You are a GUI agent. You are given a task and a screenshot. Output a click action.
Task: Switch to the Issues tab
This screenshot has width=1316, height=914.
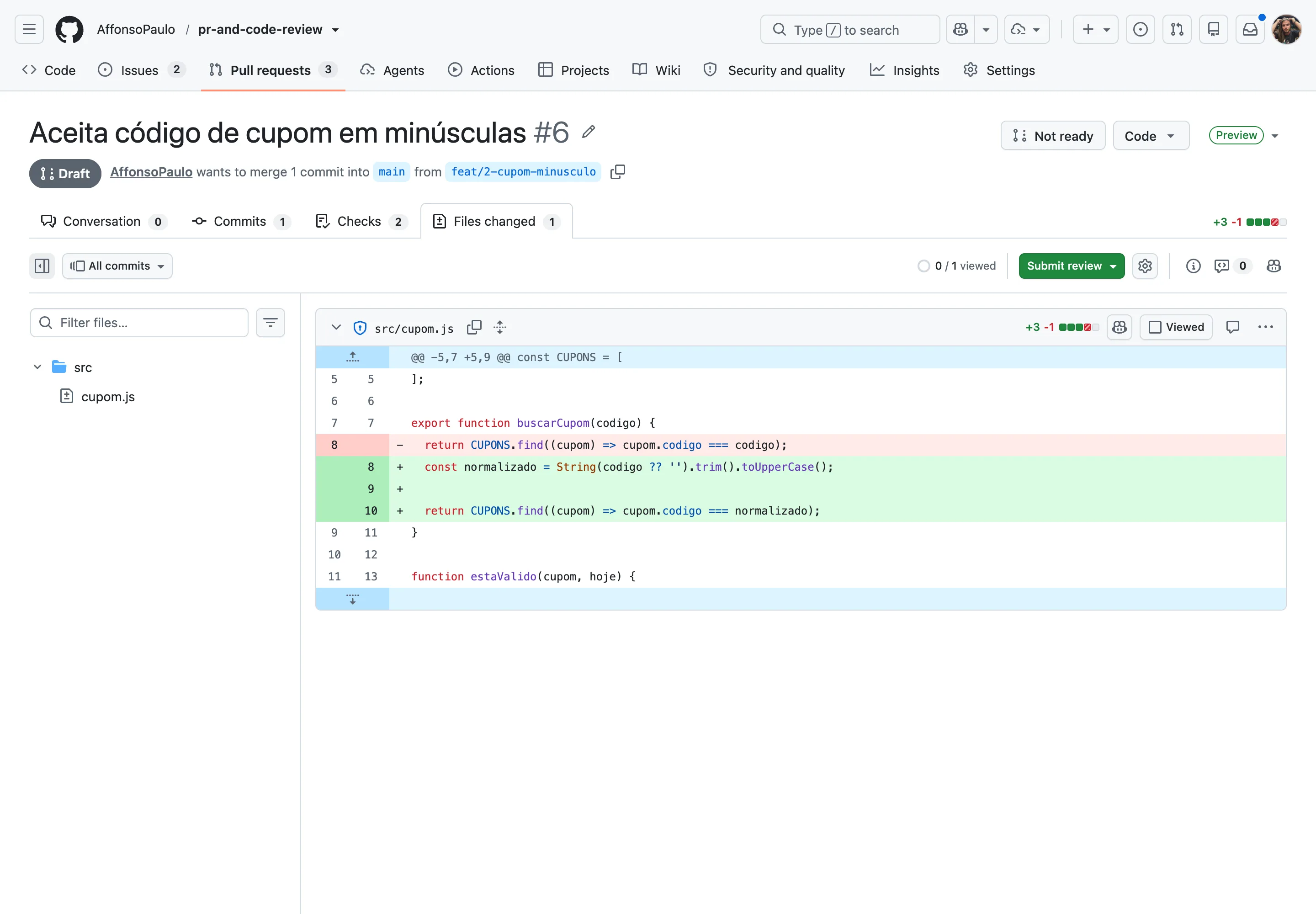tap(142, 70)
